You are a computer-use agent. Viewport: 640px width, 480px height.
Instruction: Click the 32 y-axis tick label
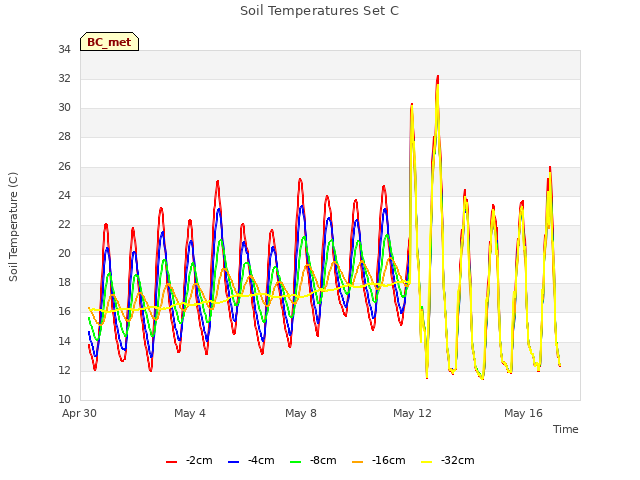64,79
